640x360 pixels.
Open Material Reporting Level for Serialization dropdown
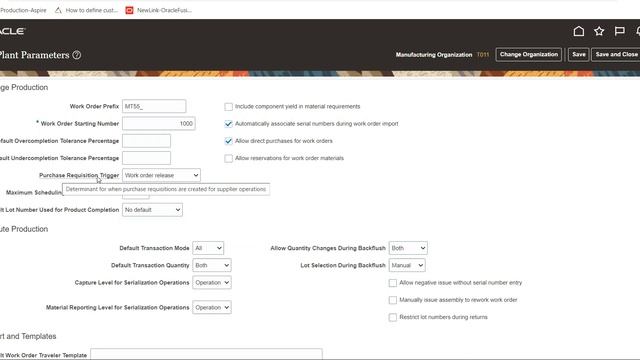coord(212,307)
